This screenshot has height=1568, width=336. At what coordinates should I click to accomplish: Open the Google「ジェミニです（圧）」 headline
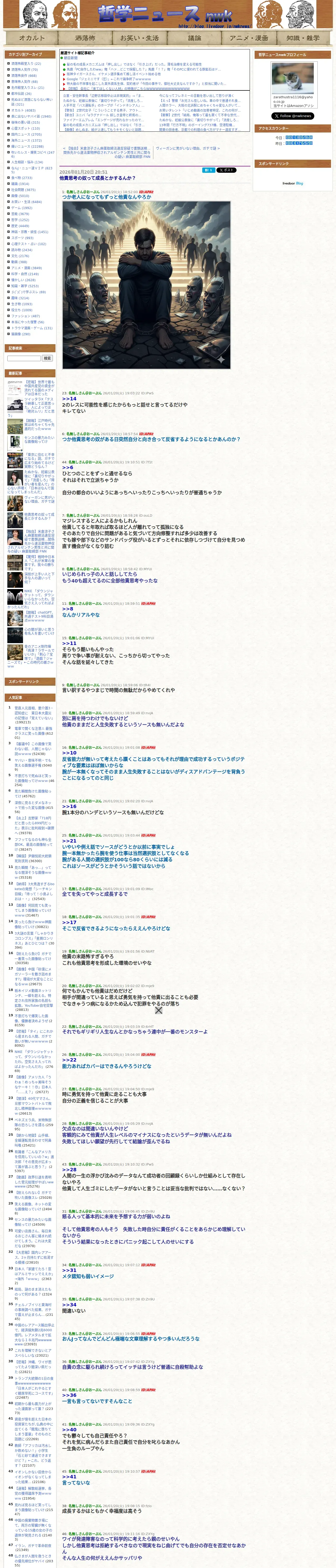[109, 79]
